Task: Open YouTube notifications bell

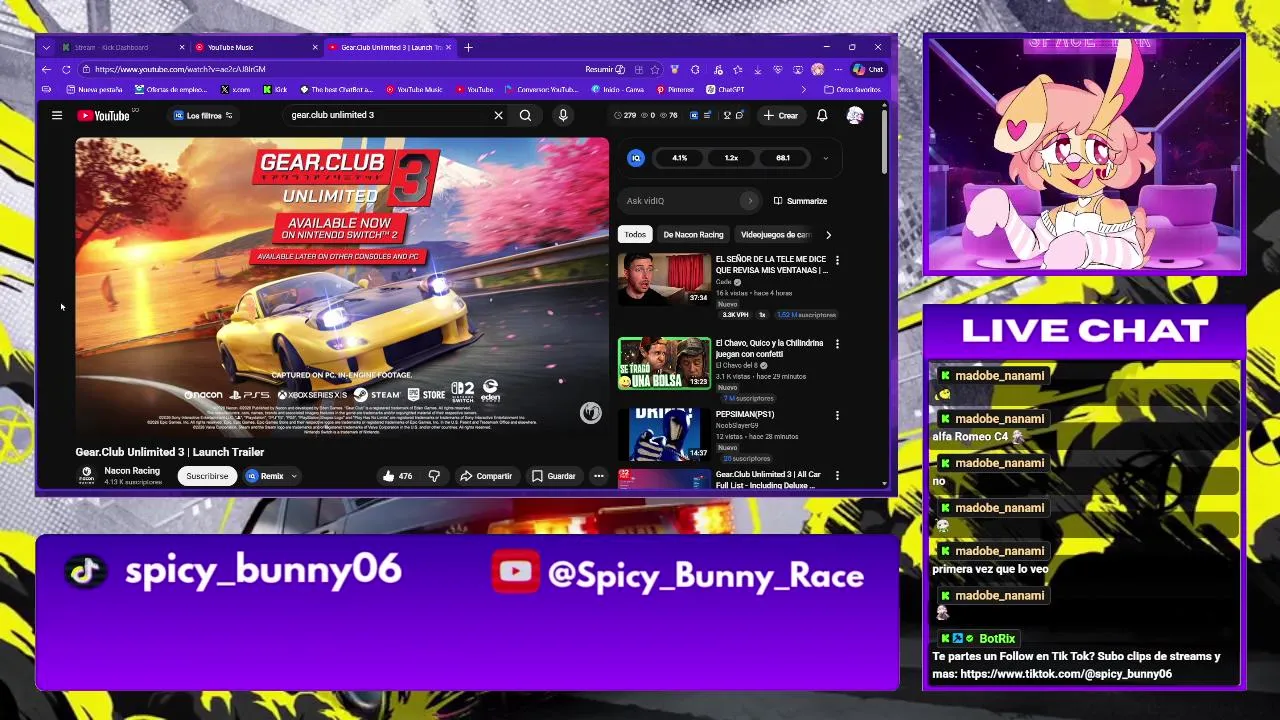Action: [822, 115]
